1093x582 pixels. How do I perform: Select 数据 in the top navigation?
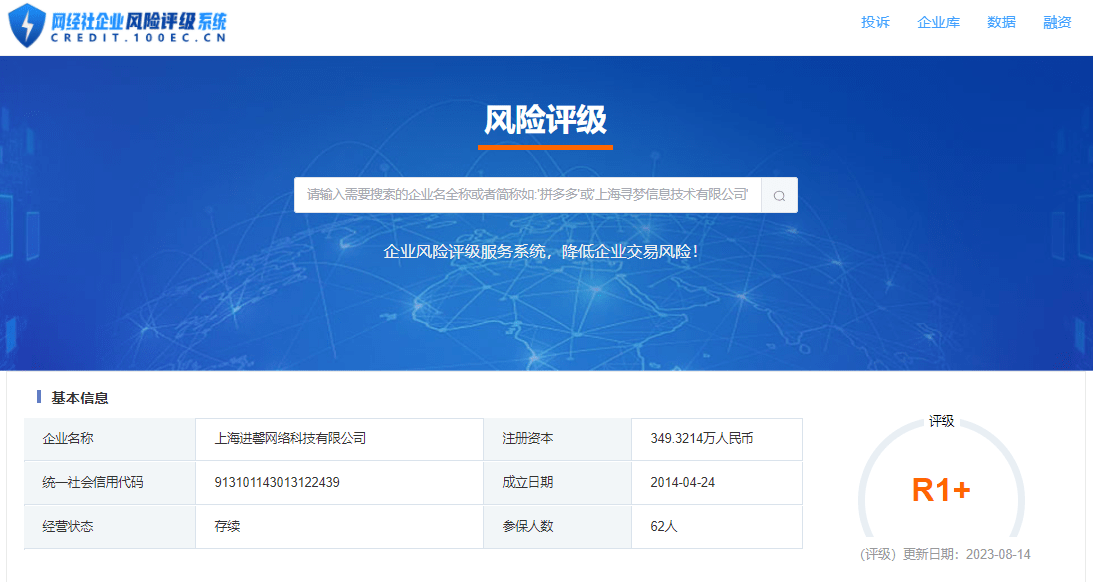pos(1001,22)
